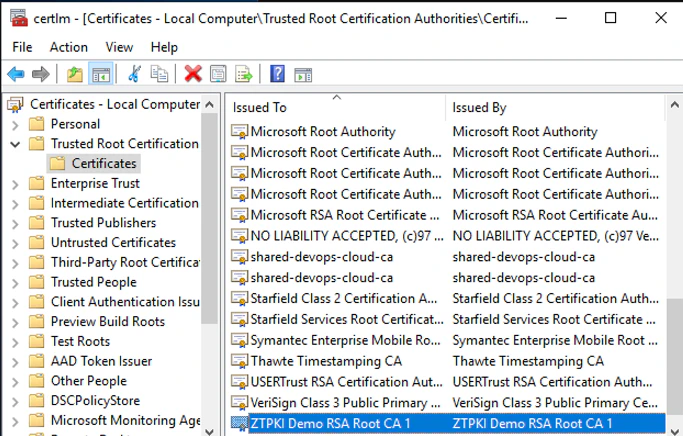This screenshot has height=436, width=684.
Task: Click certificate icon beside Thawte Timestamping CA
Action: click(239, 361)
